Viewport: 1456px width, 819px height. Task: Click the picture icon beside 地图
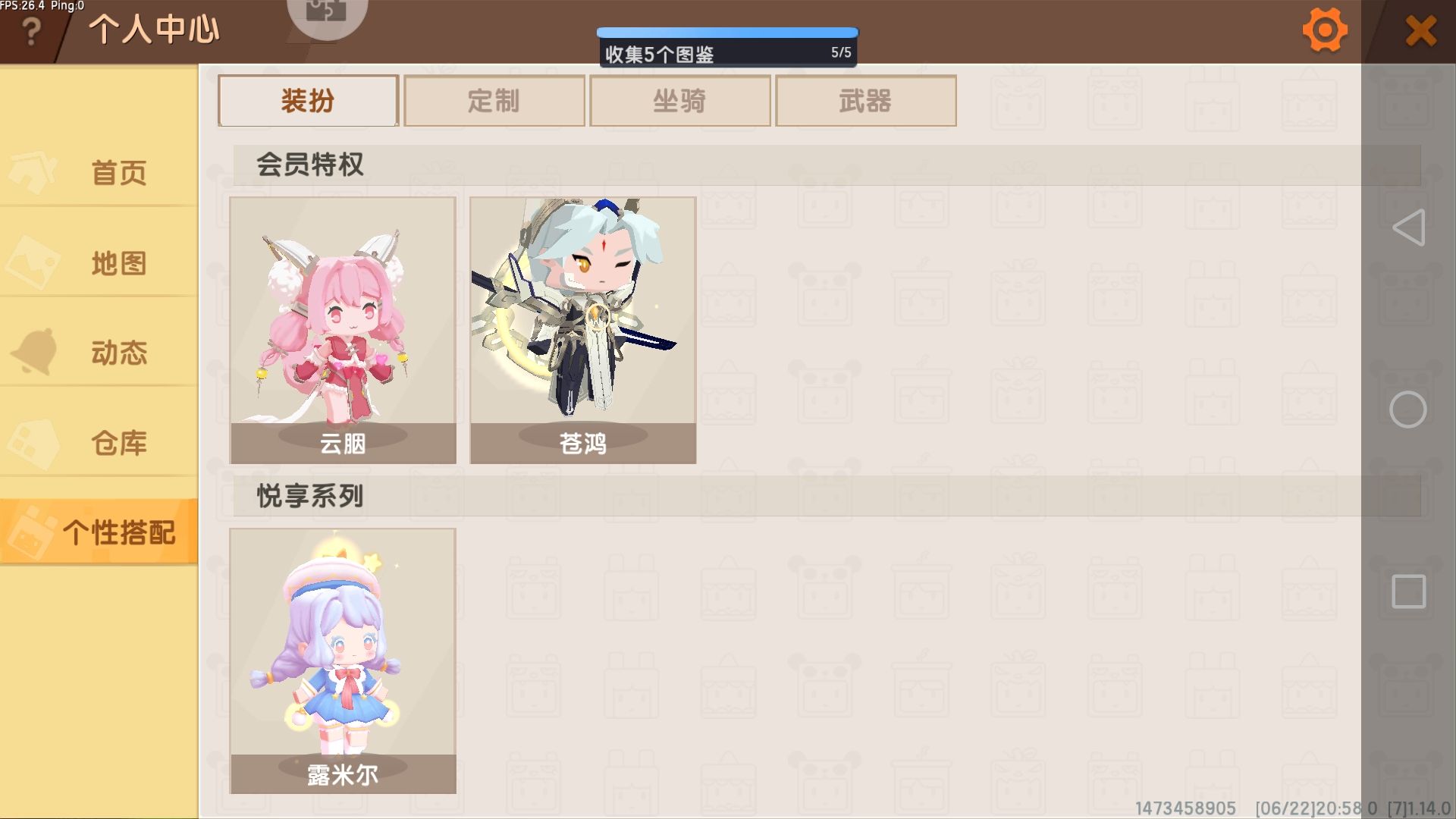(x=33, y=262)
